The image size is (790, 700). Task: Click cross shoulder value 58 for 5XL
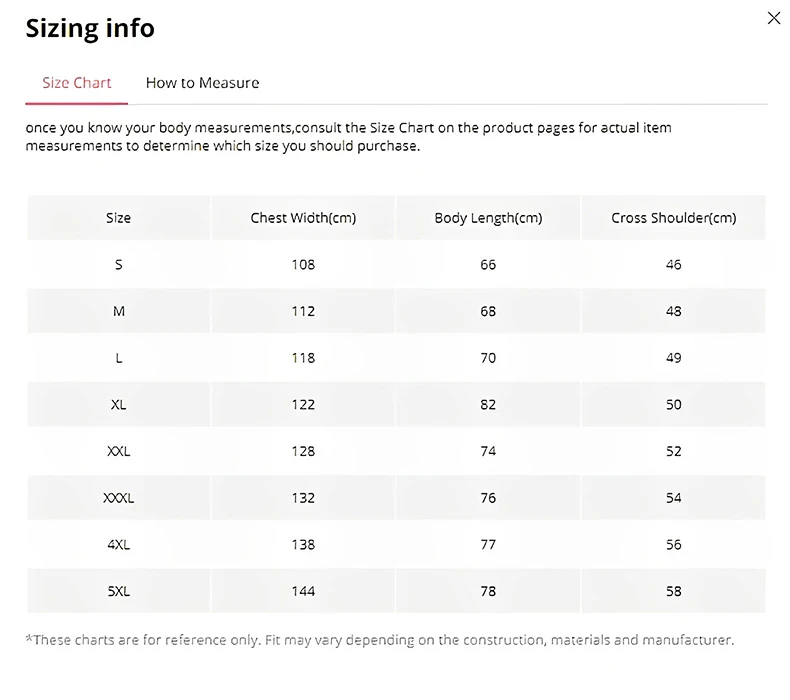click(673, 591)
